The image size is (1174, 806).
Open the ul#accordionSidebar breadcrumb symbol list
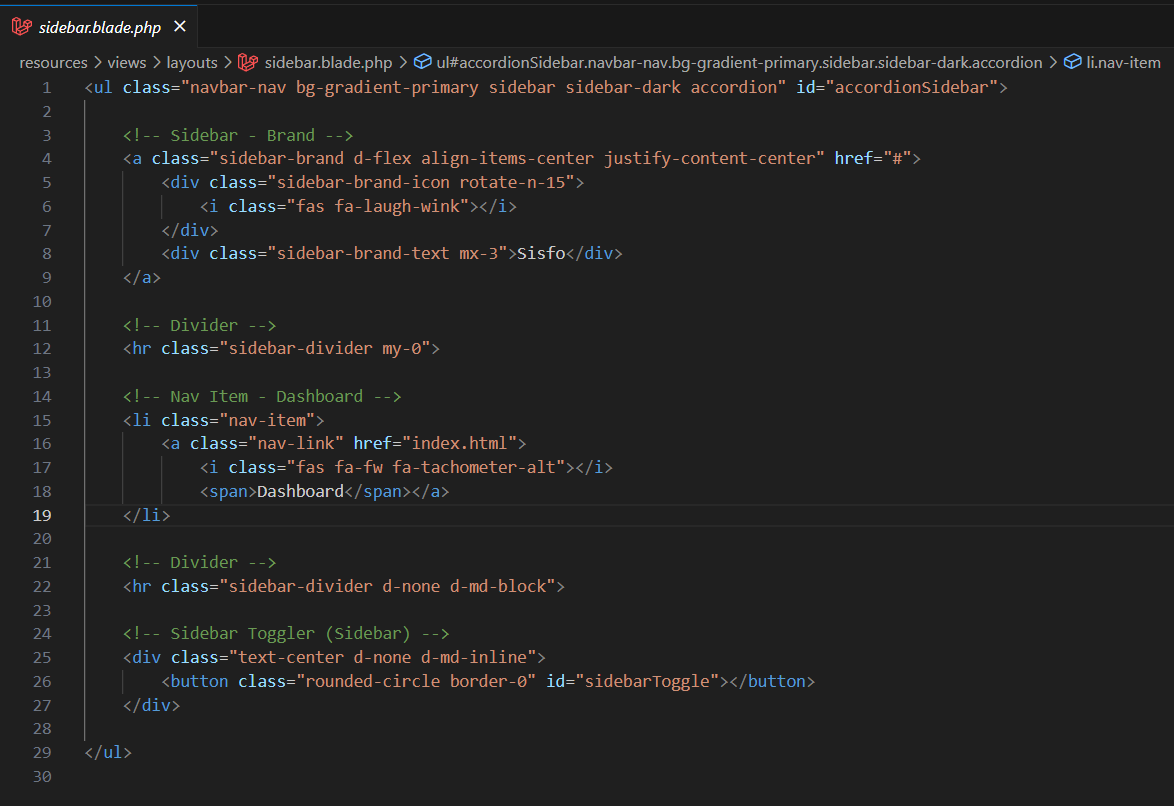(738, 62)
